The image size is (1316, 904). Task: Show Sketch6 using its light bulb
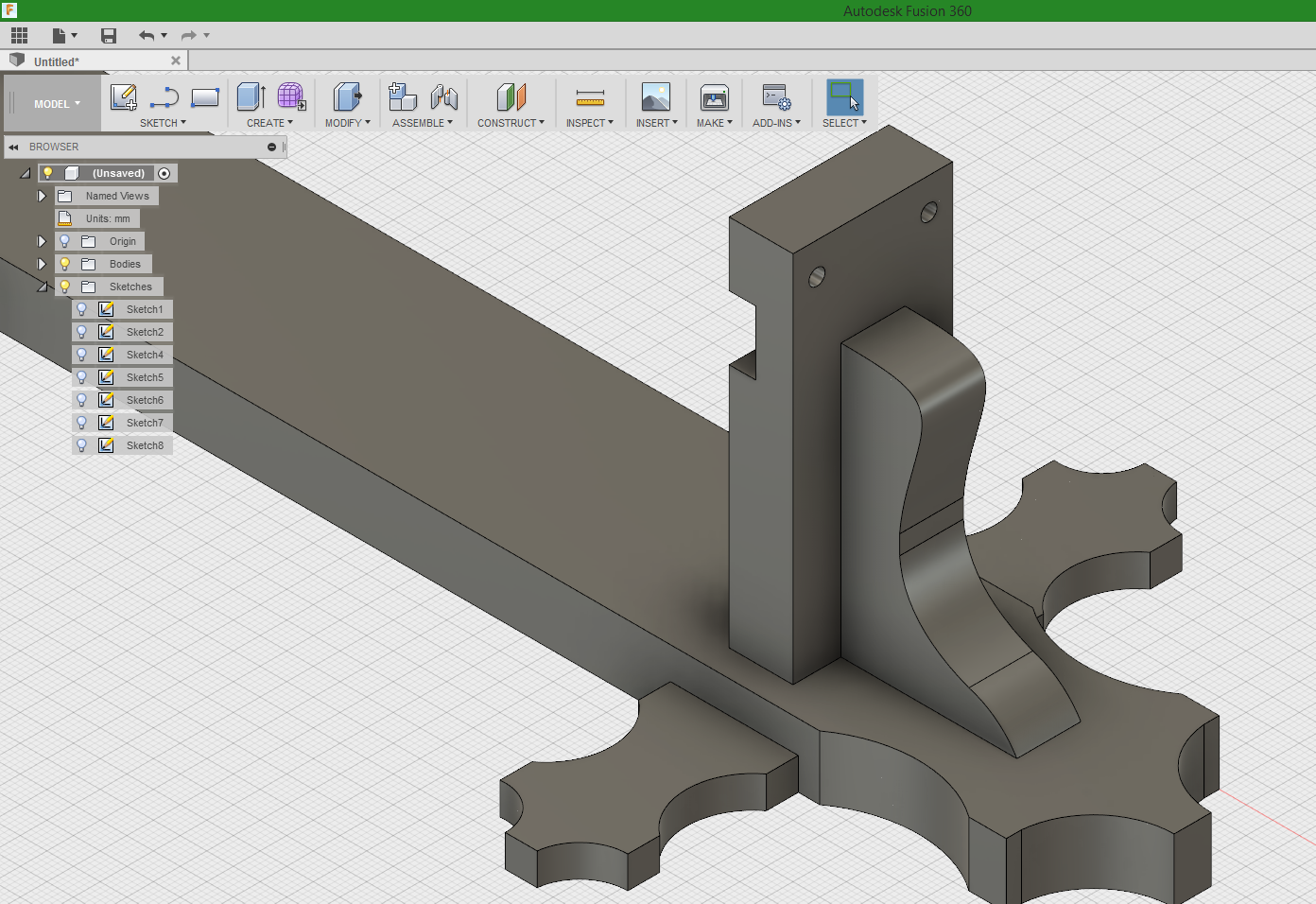coord(82,400)
